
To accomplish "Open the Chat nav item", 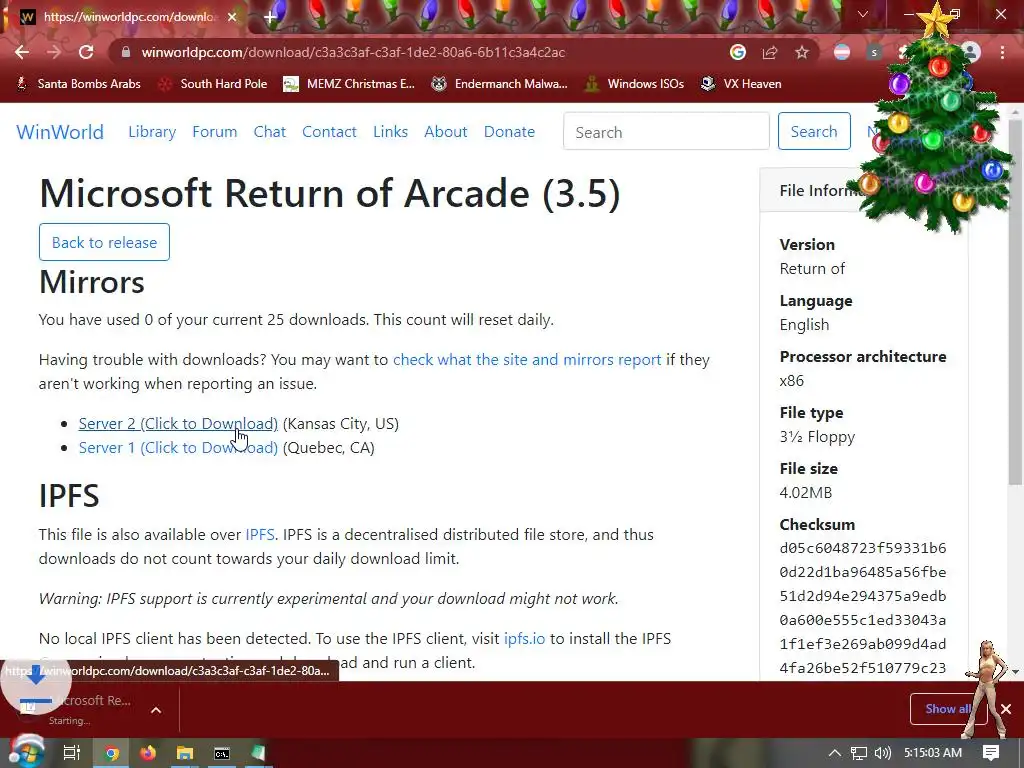I will (270, 132).
